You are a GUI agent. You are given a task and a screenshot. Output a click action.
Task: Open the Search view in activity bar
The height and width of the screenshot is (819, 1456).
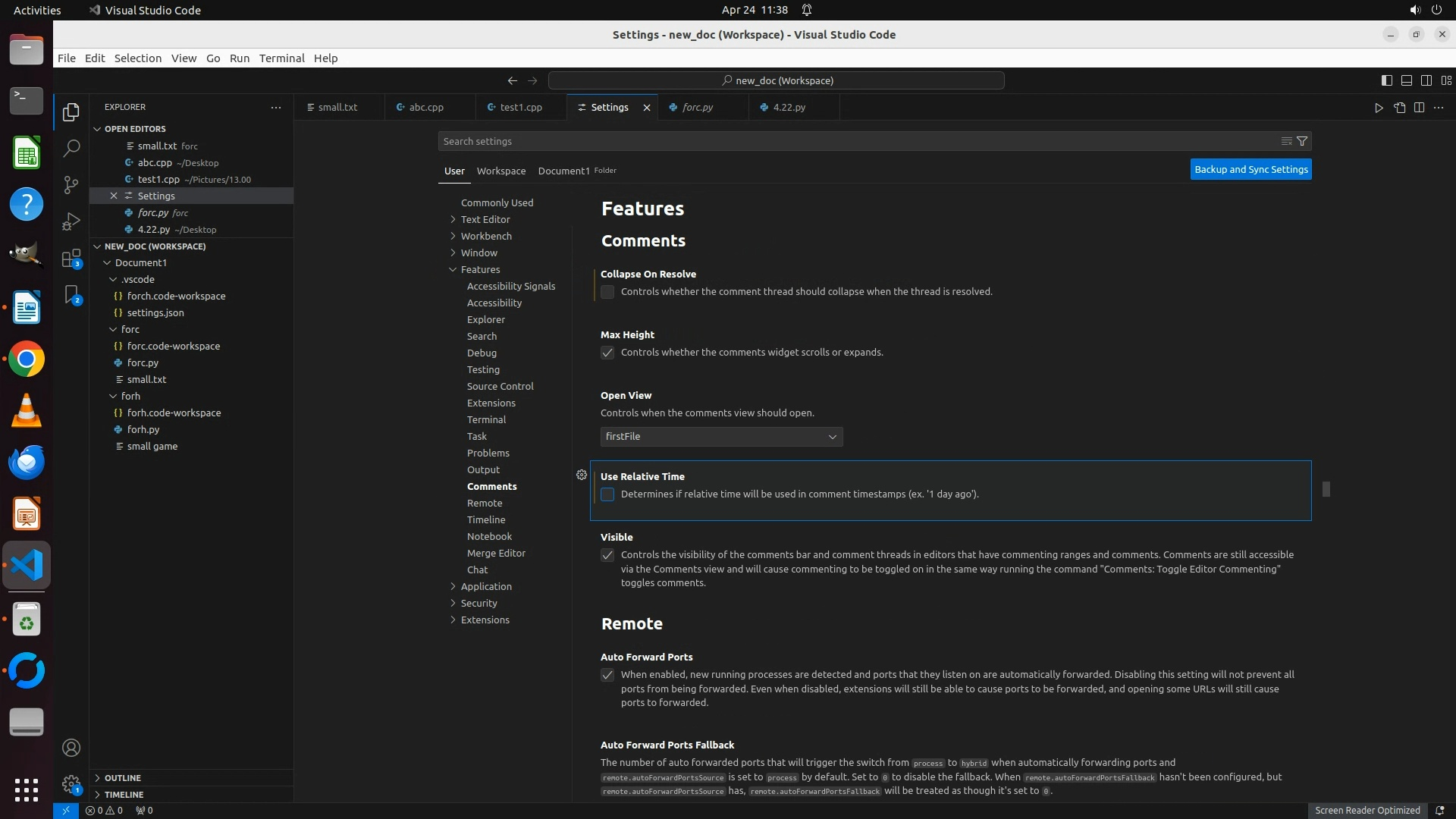[x=71, y=149]
